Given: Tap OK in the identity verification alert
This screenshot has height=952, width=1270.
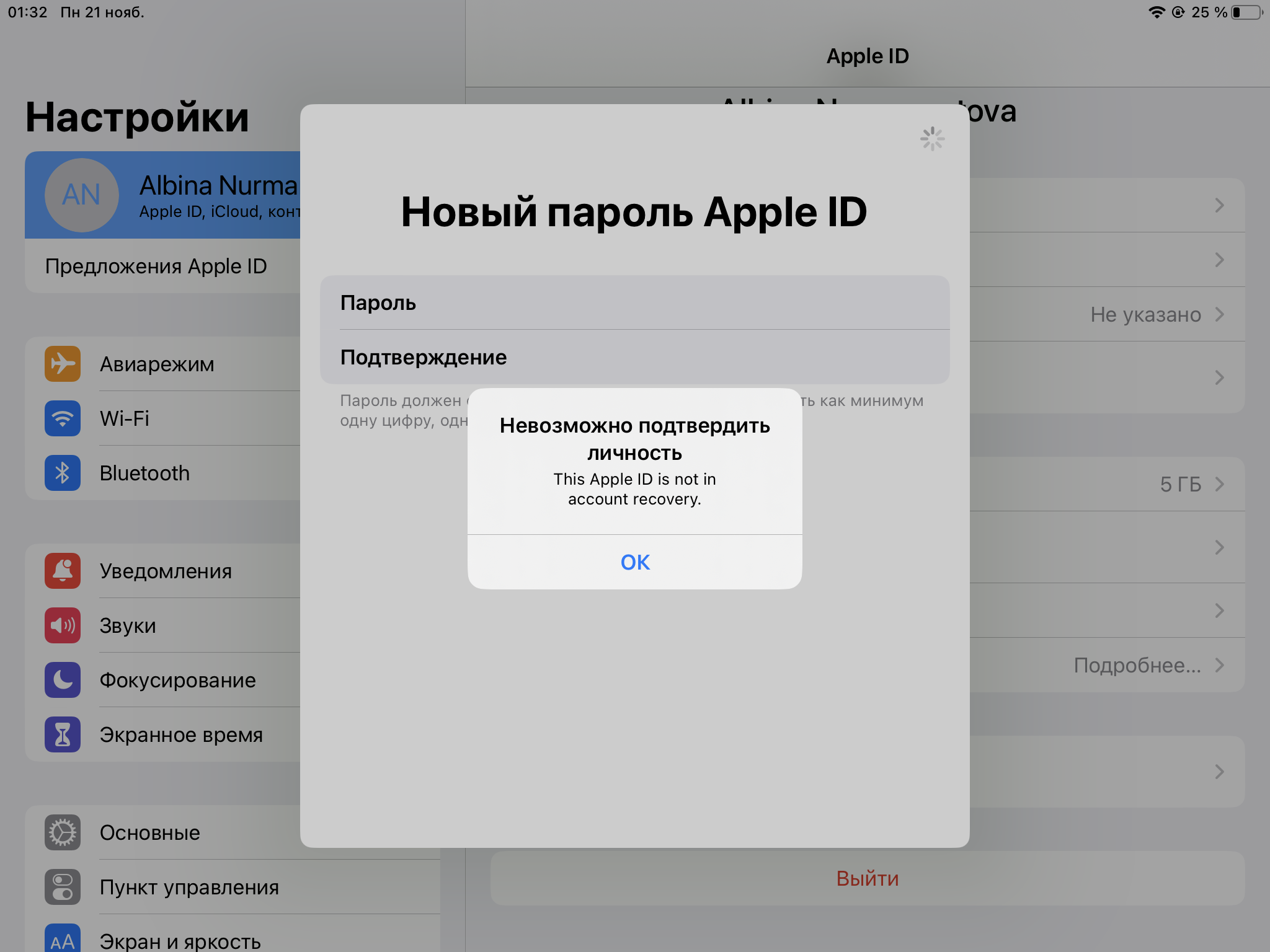Looking at the screenshot, I should [x=635, y=562].
